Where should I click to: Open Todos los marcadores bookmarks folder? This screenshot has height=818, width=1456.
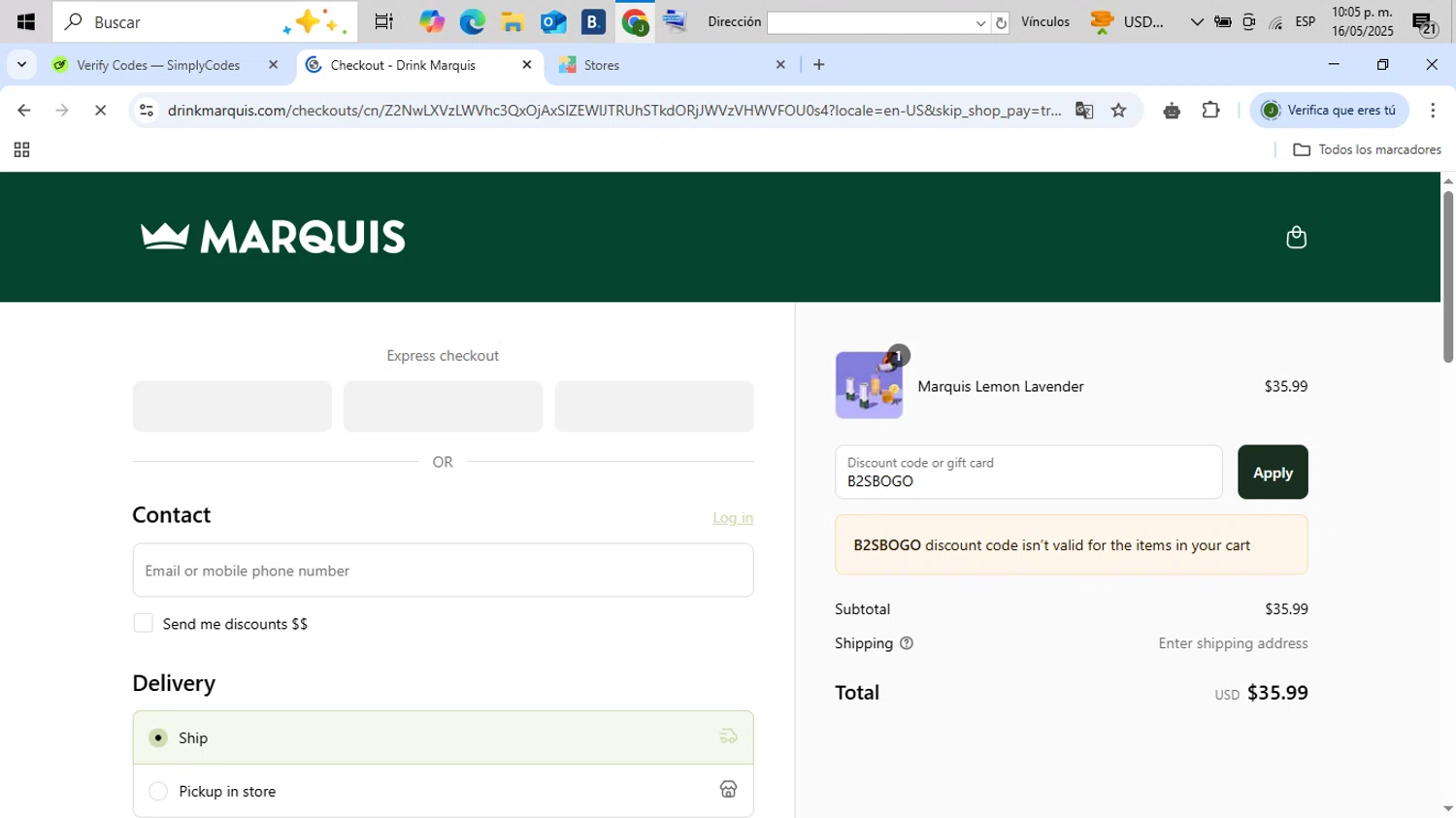click(x=1367, y=149)
